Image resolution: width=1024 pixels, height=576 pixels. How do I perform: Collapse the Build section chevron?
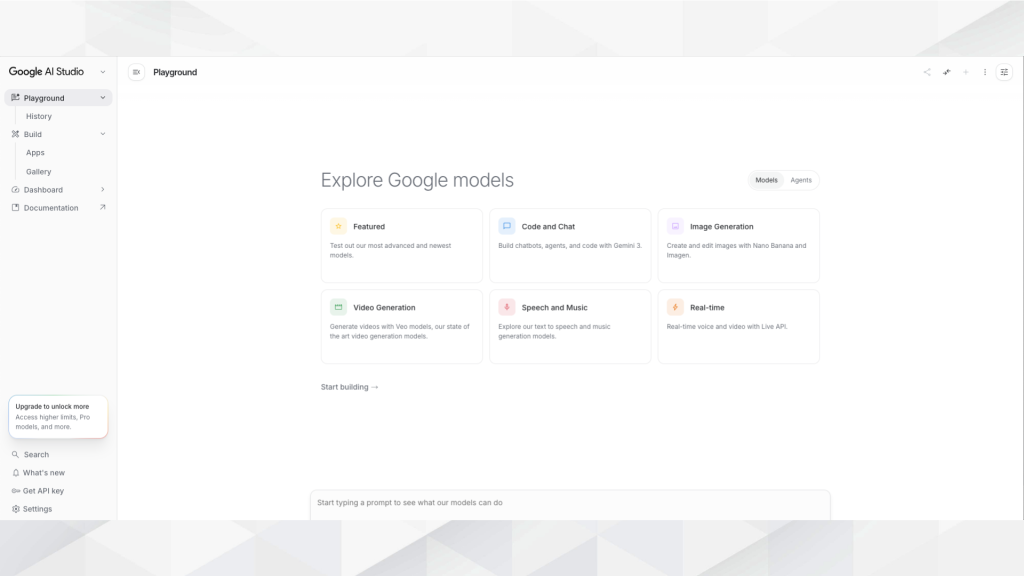coord(103,134)
